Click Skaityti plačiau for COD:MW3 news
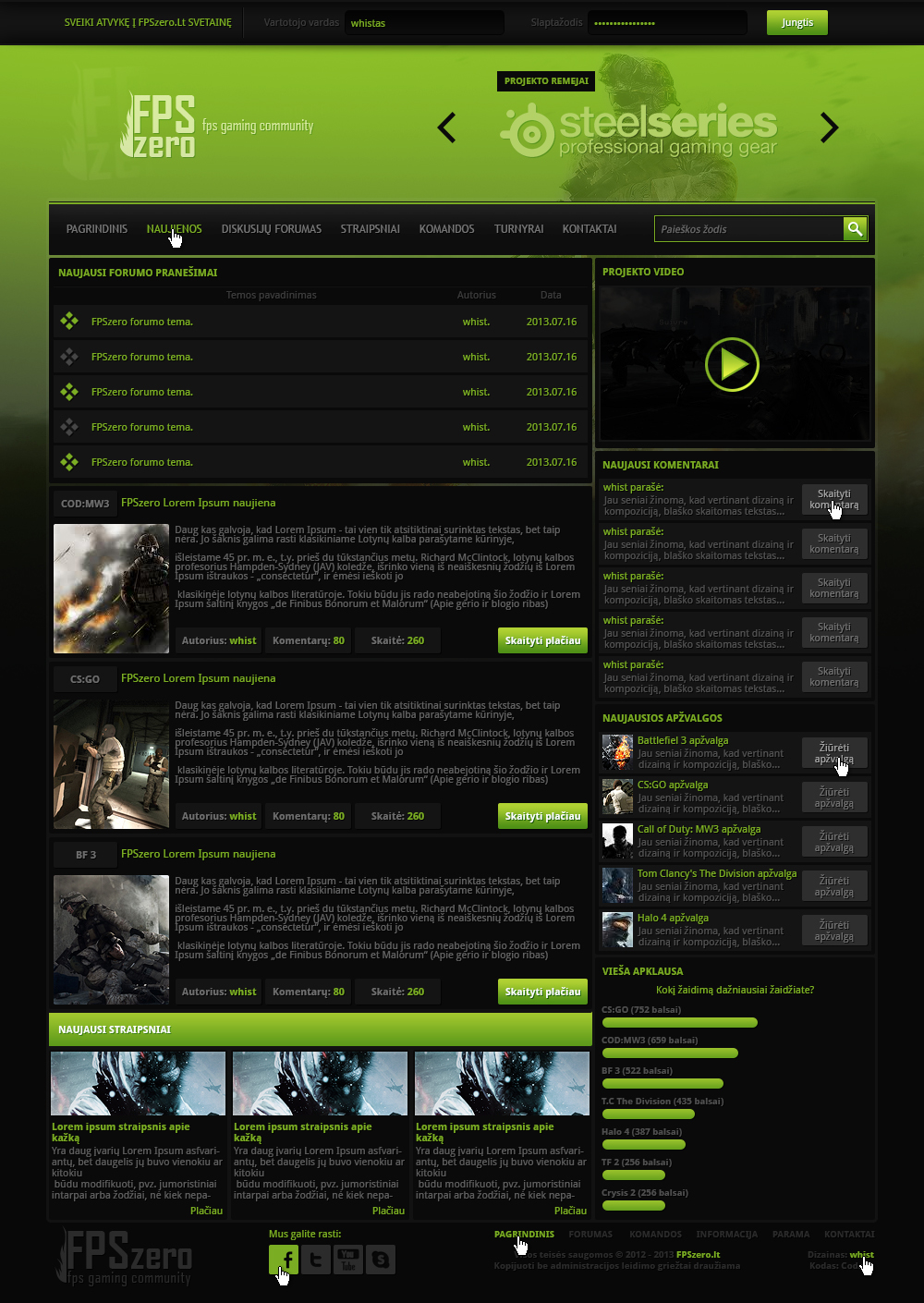 pyautogui.click(x=542, y=640)
